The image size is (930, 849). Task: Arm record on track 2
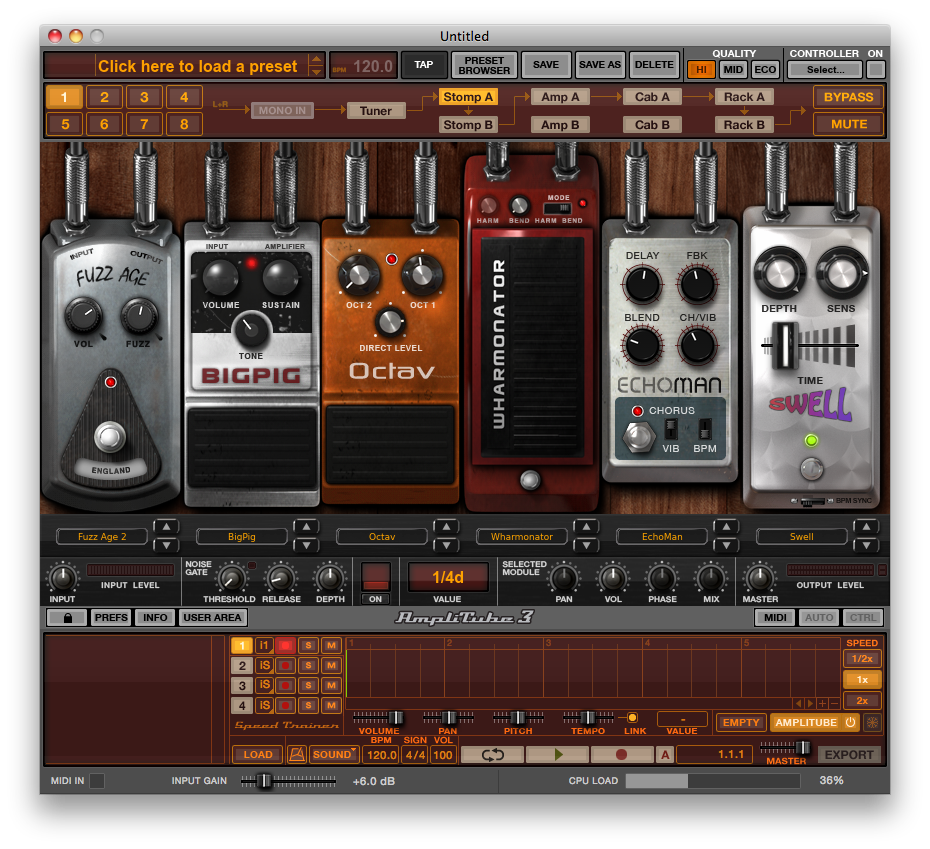pyautogui.click(x=285, y=666)
